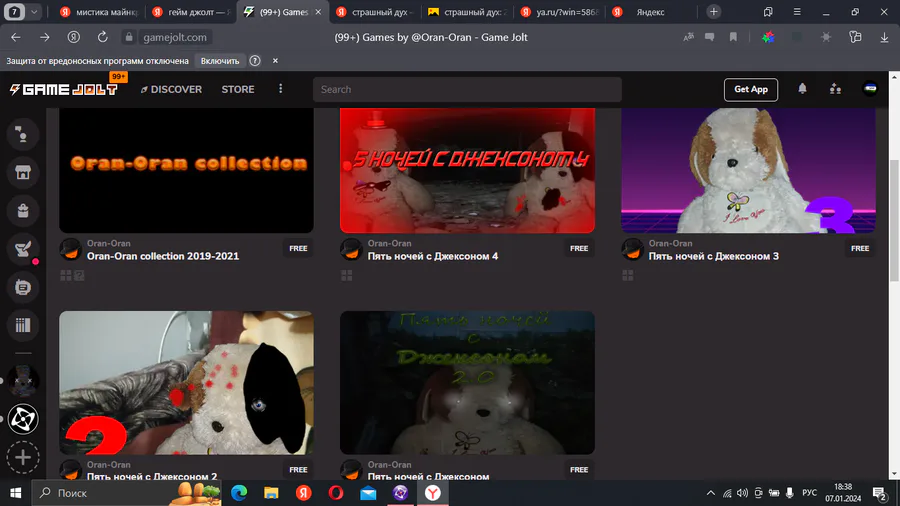The width and height of the screenshot is (900, 506).
Task: Open the game library sidebar icon
Action: tap(23, 325)
